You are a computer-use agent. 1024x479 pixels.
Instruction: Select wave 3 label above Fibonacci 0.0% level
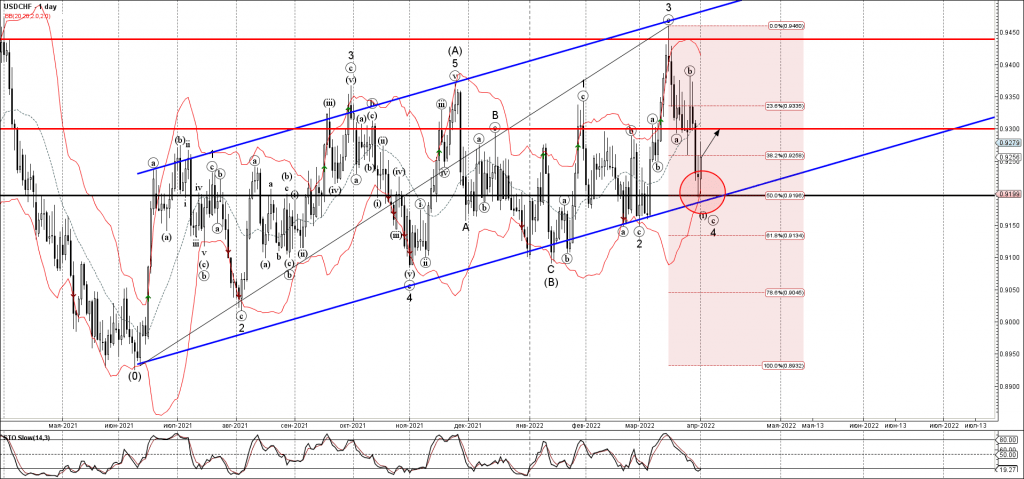point(669,7)
